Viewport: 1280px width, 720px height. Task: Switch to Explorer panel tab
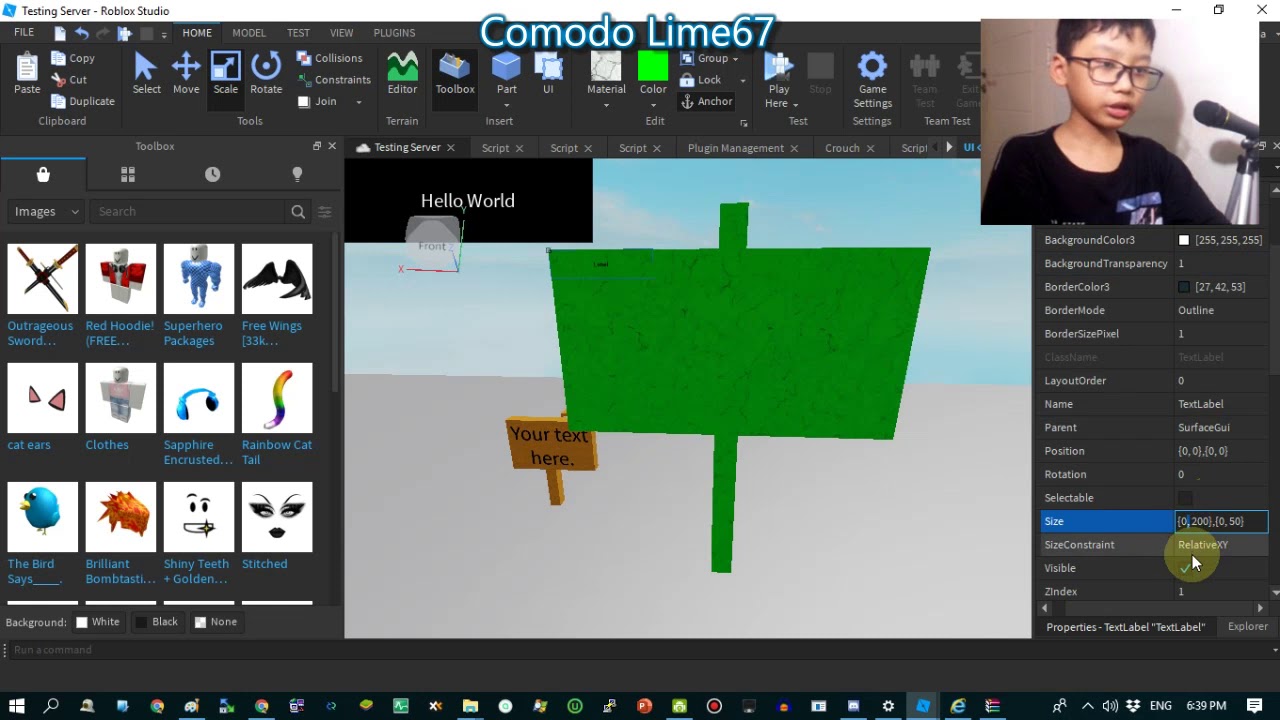click(x=1247, y=627)
